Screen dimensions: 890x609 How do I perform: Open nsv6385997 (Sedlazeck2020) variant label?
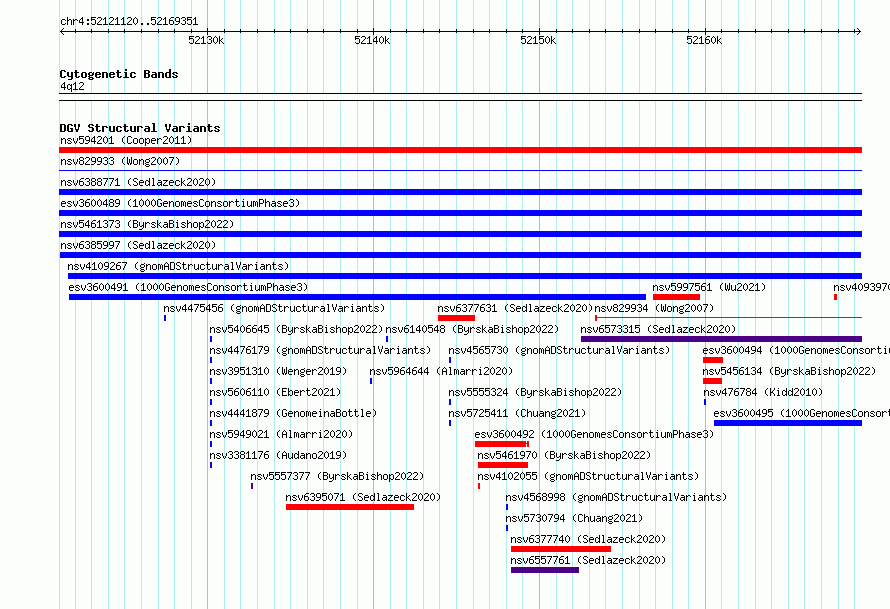tap(138, 245)
